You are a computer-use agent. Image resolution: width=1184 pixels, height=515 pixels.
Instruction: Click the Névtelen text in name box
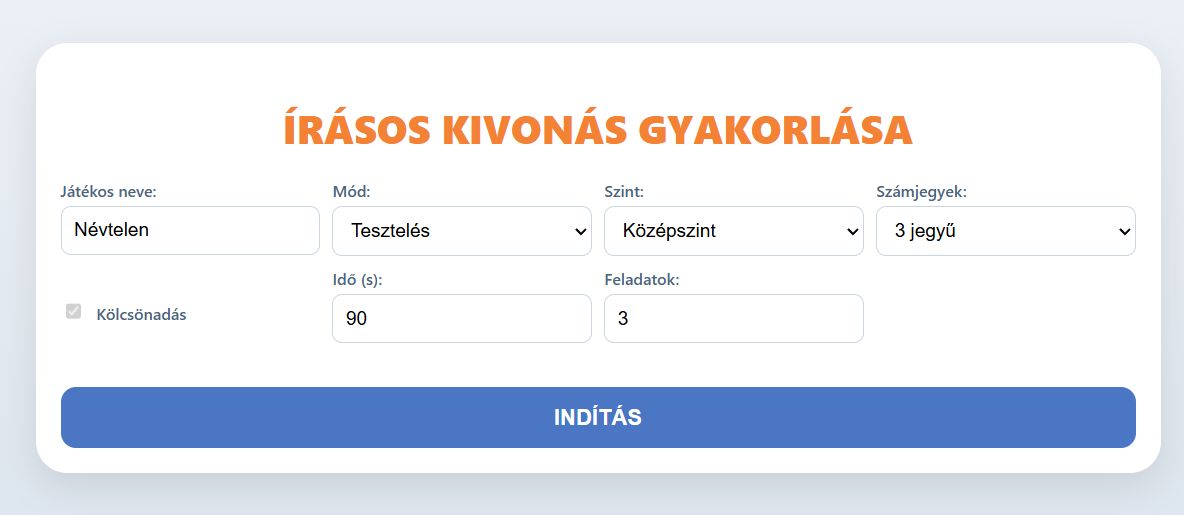pyautogui.click(x=111, y=231)
